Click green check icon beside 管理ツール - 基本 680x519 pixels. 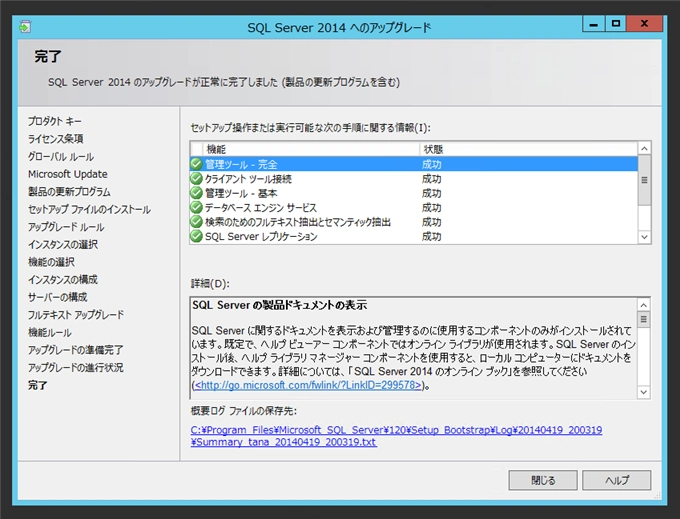pos(196,193)
